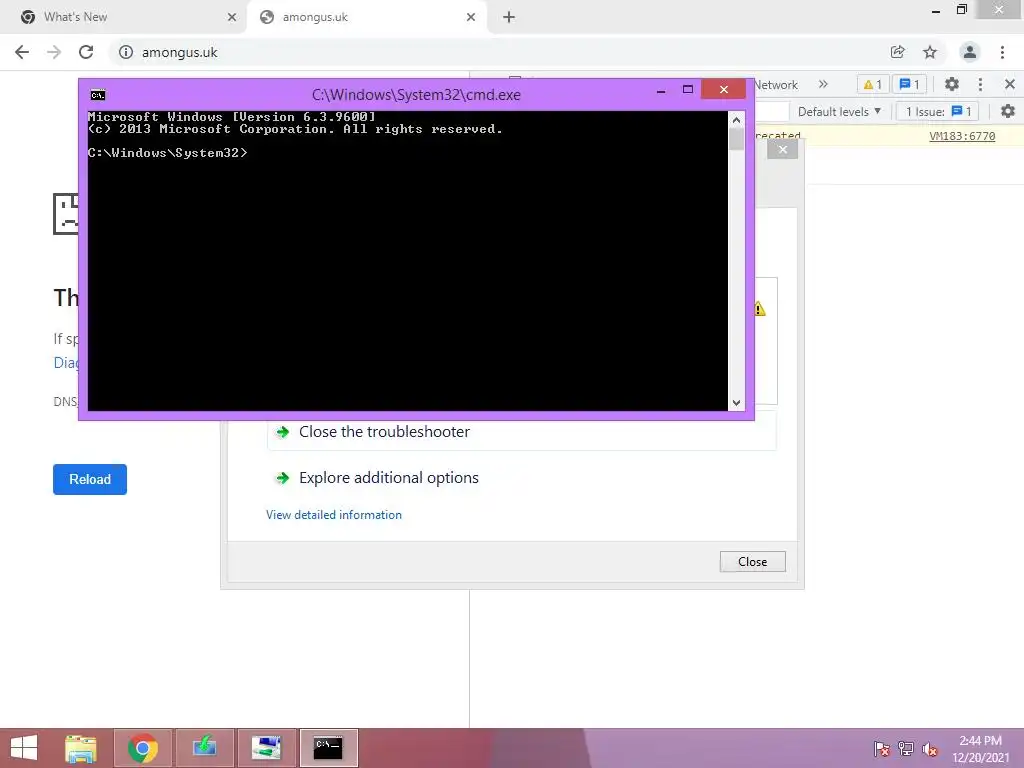1024x768 pixels.
Task: Open console settings gear icon
Action: (x=1008, y=112)
